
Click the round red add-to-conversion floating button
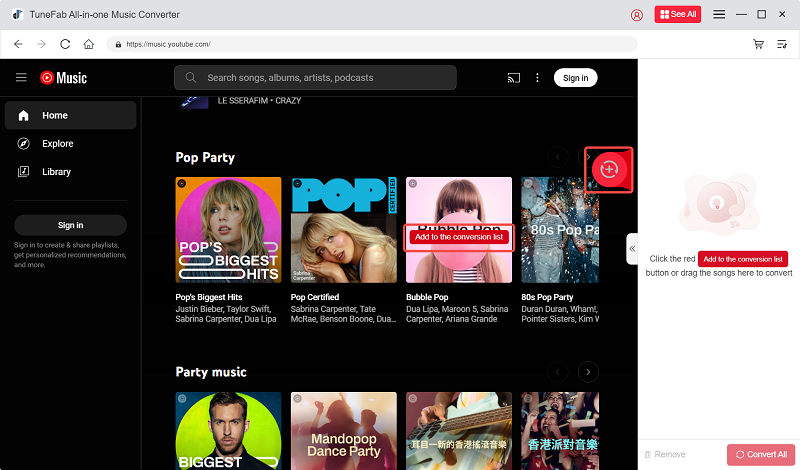(609, 169)
